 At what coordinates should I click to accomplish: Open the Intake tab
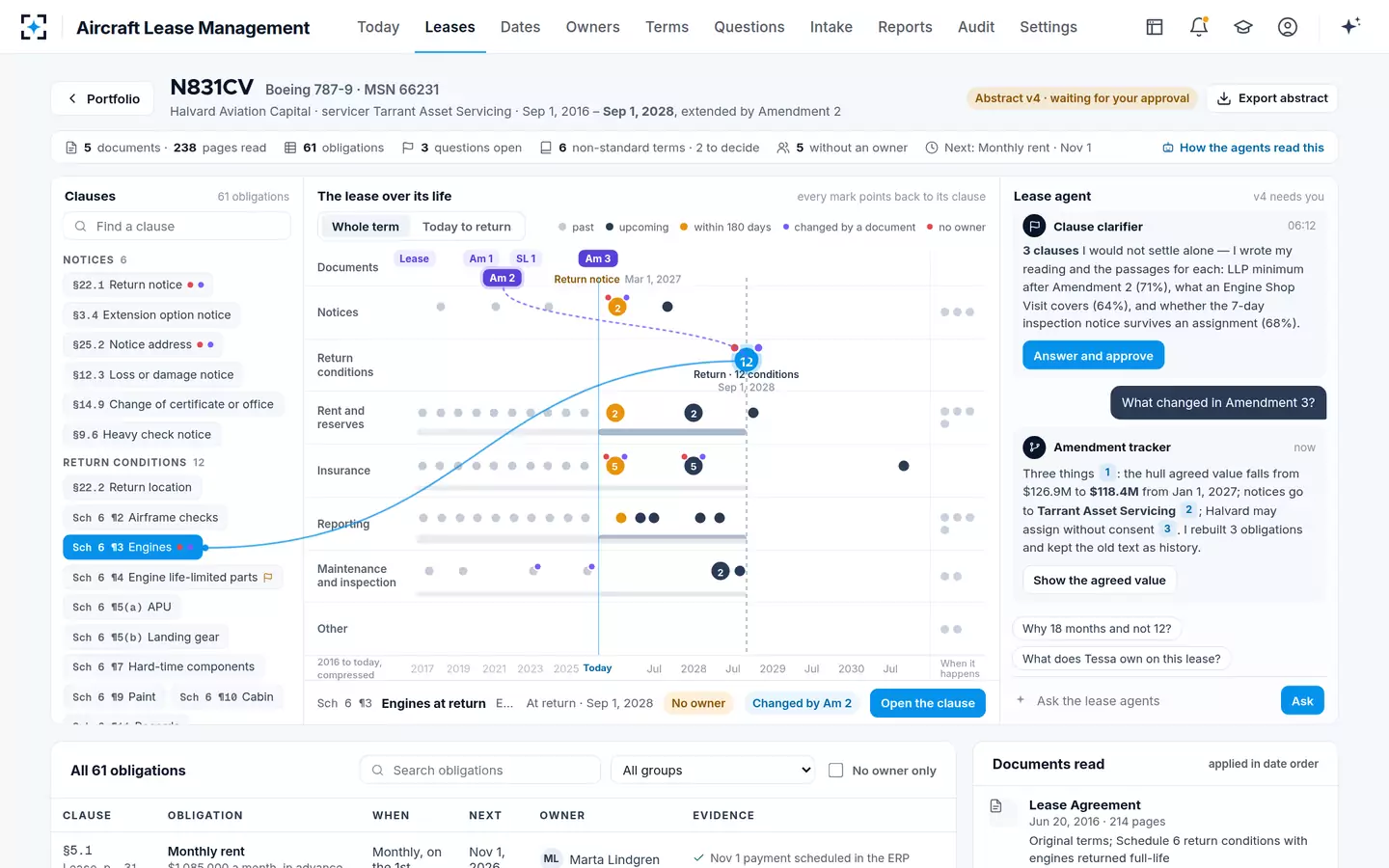coord(831,27)
